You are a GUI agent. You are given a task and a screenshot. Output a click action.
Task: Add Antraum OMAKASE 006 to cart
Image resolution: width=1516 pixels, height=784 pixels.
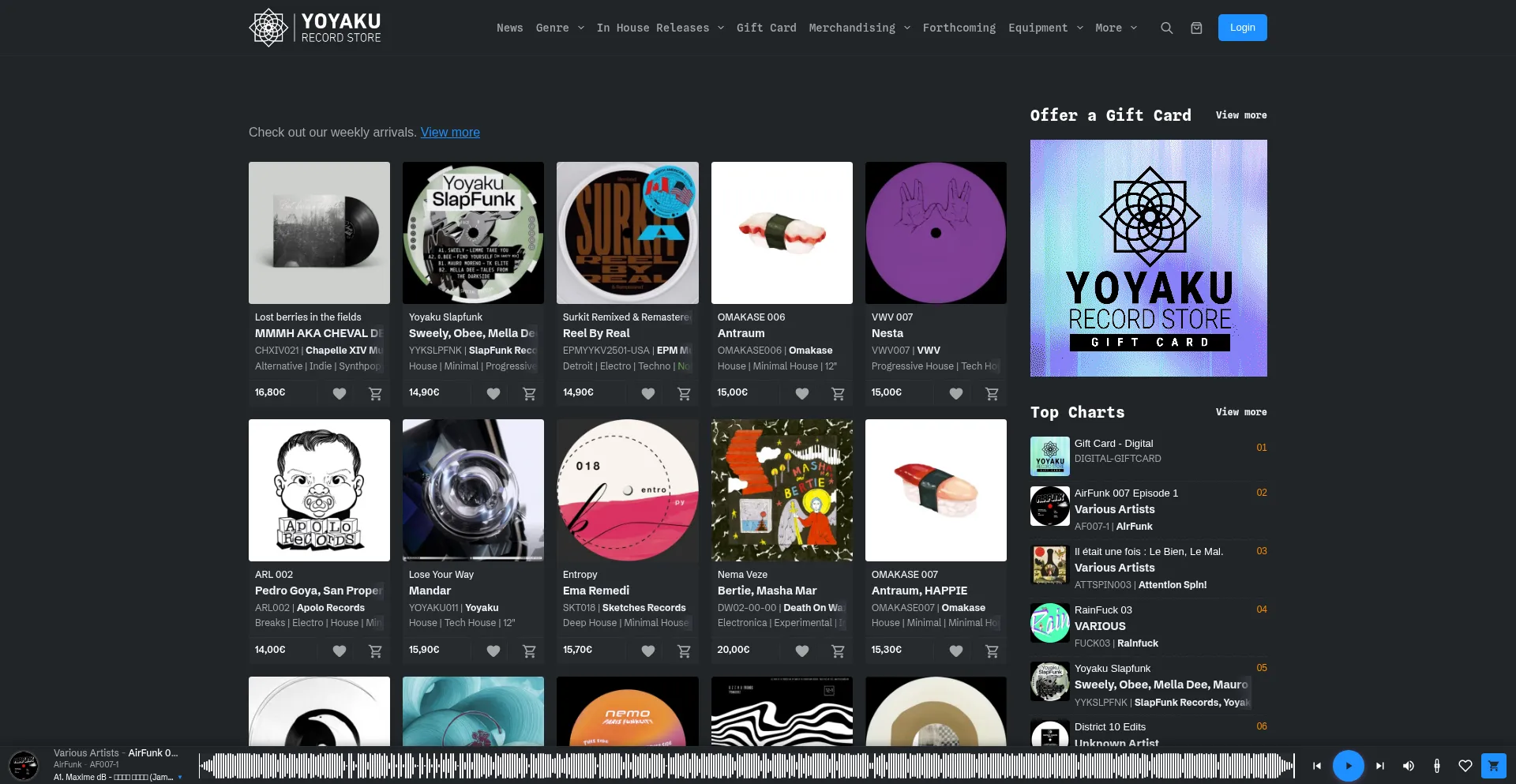click(x=838, y=393)
